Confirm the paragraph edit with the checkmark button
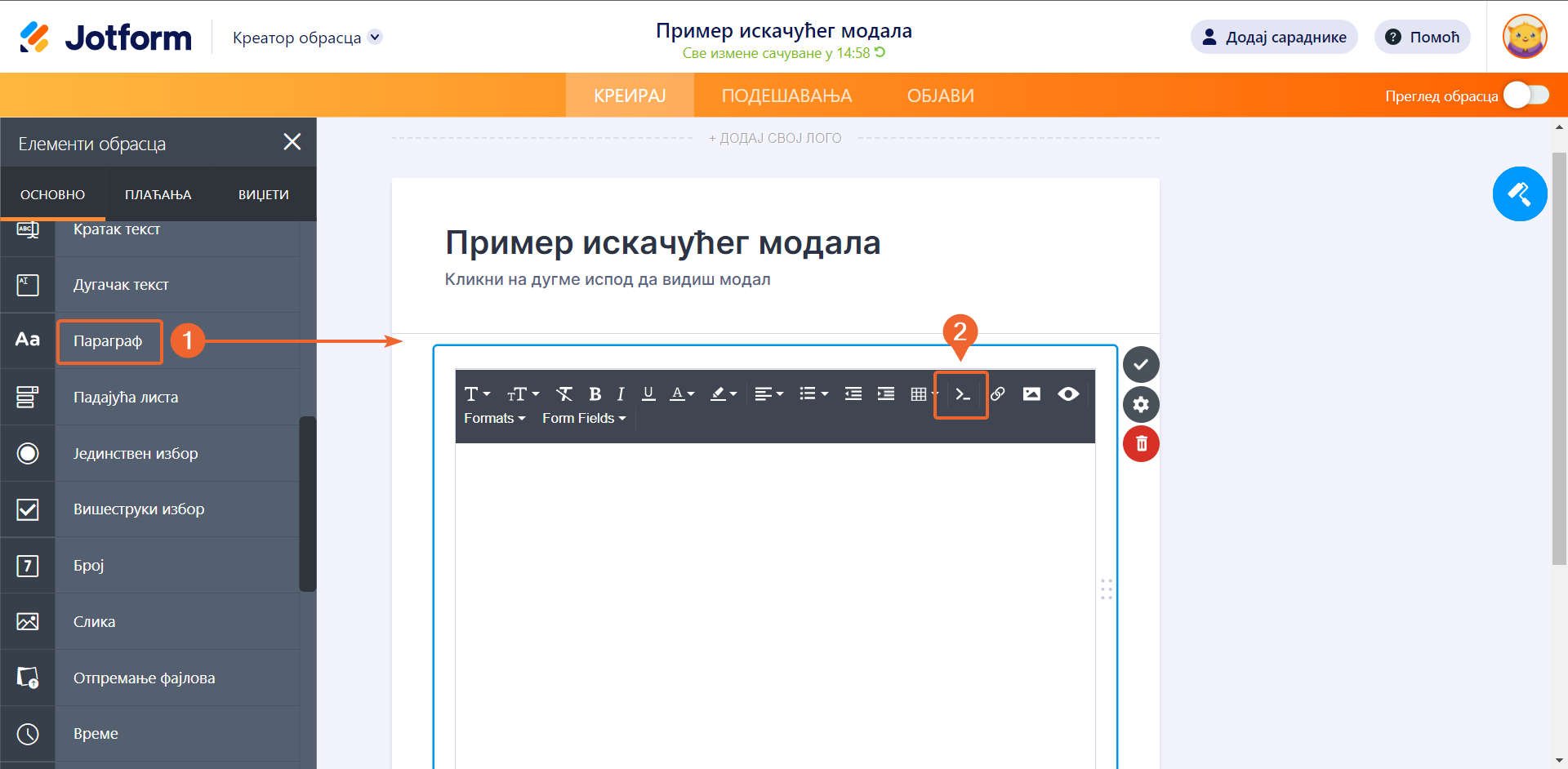Image resolution: width=1568 pixels, height=769 pixels. 1141,364
